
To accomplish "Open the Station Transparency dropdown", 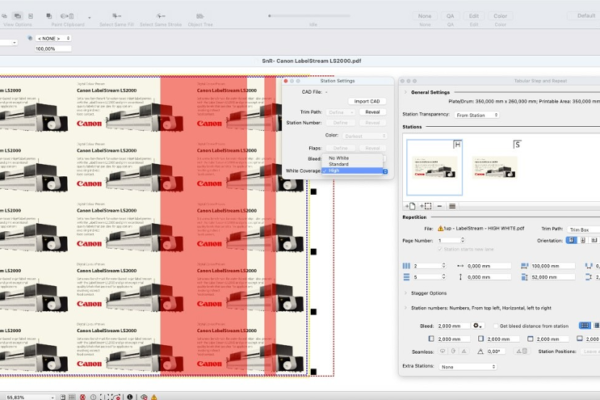I will point(476,115).
